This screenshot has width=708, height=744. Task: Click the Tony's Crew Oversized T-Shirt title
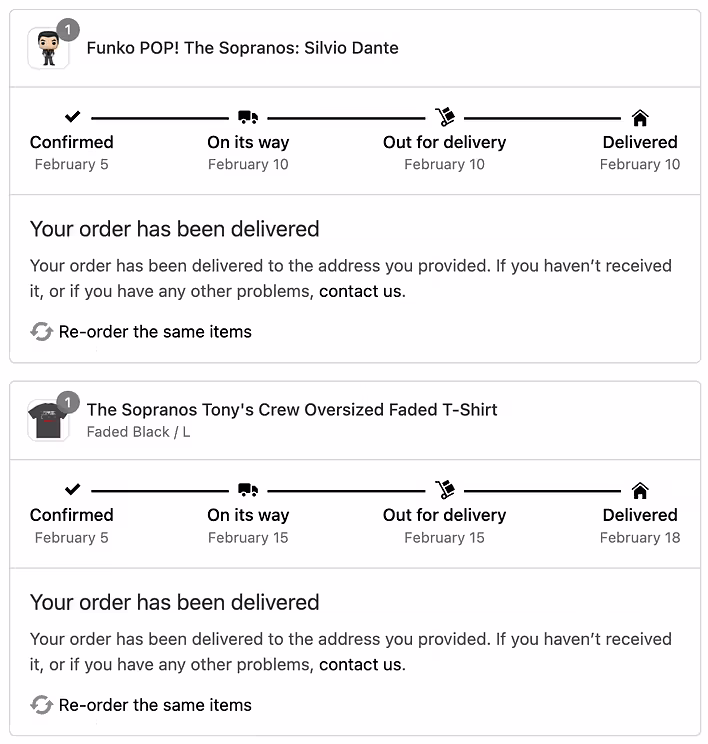(x=292, y=409)
